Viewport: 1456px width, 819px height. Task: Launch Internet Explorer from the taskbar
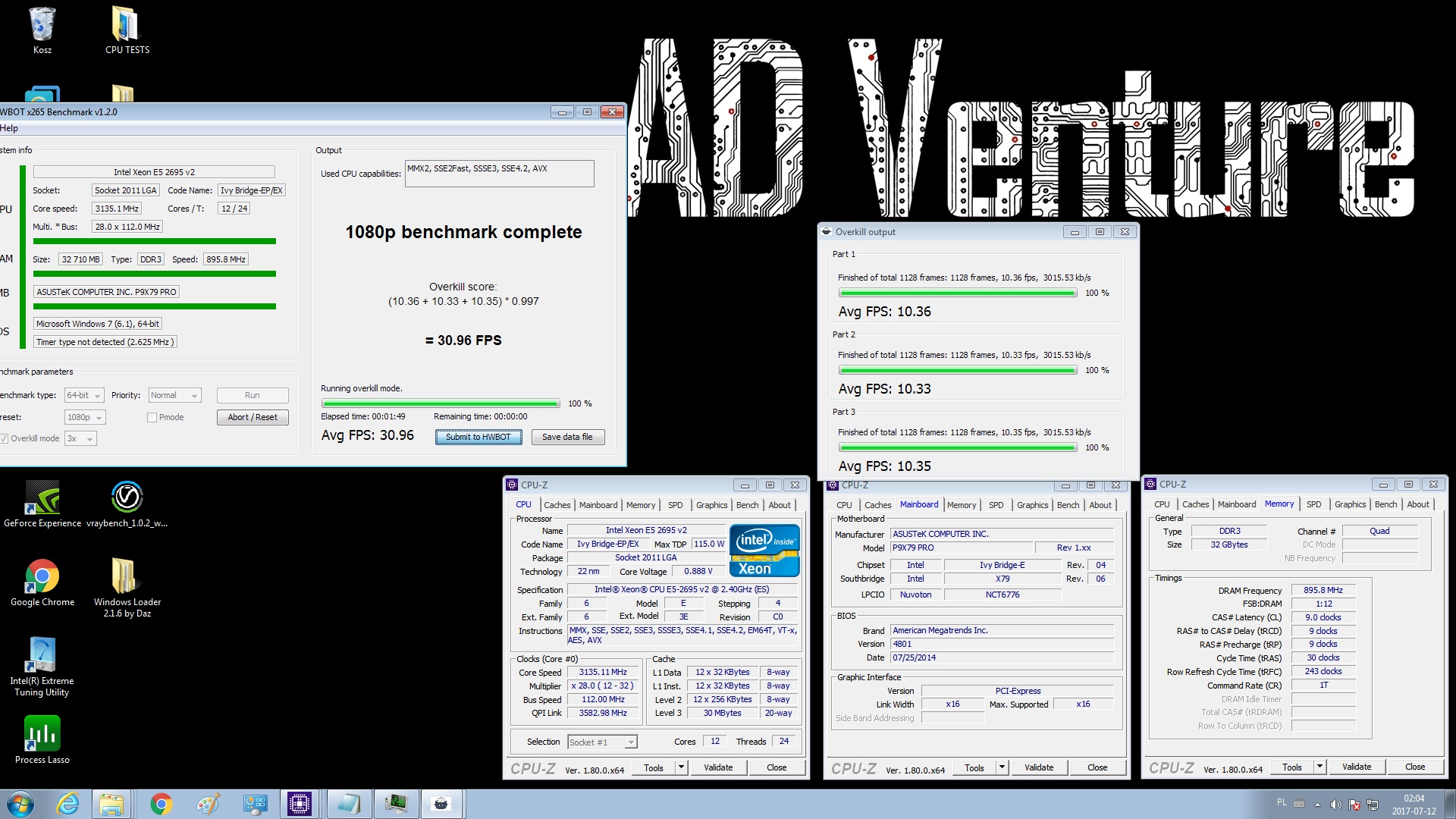67,804
